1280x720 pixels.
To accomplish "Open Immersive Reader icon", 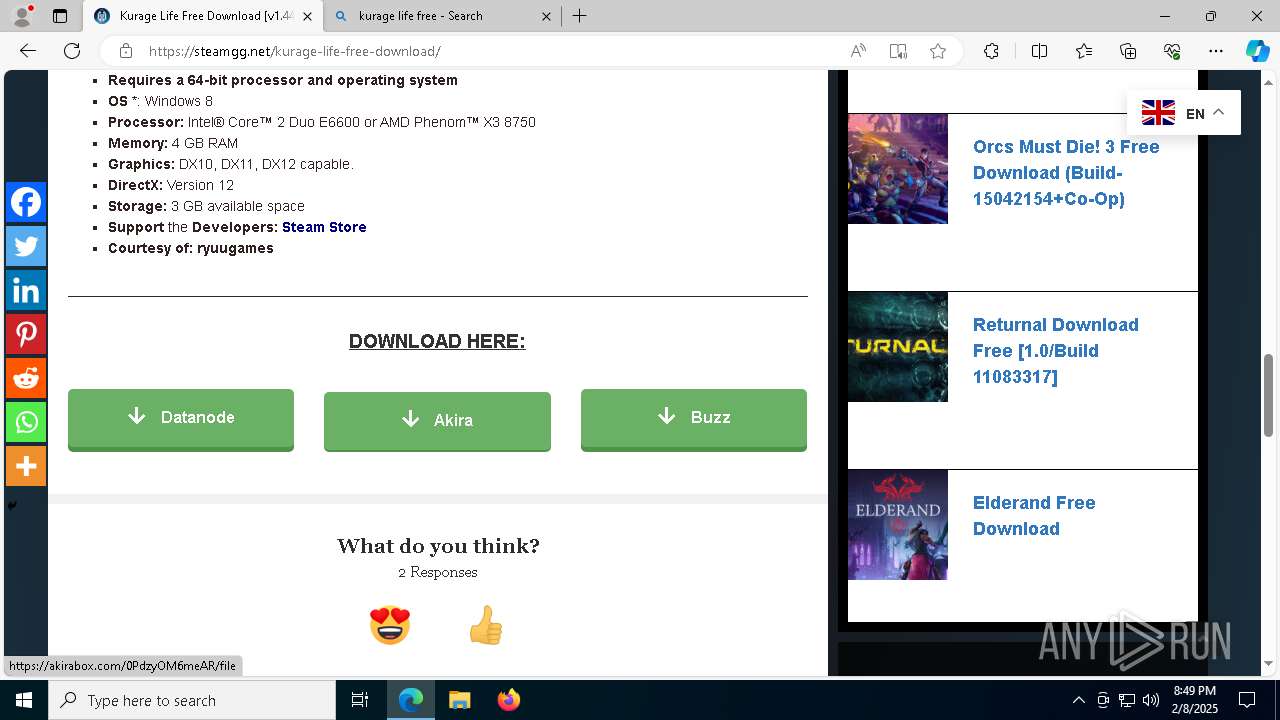I will 898,51.
